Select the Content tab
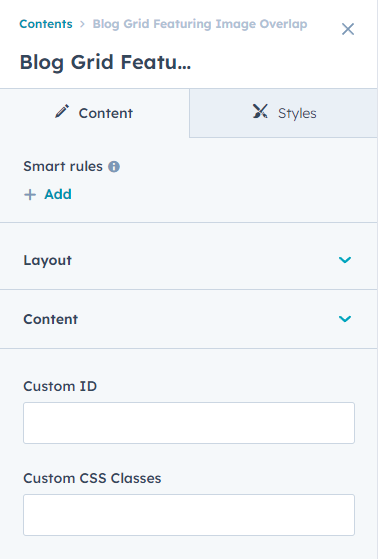The width and height of the screenshot is (378, 559). [x=94, y=113]
